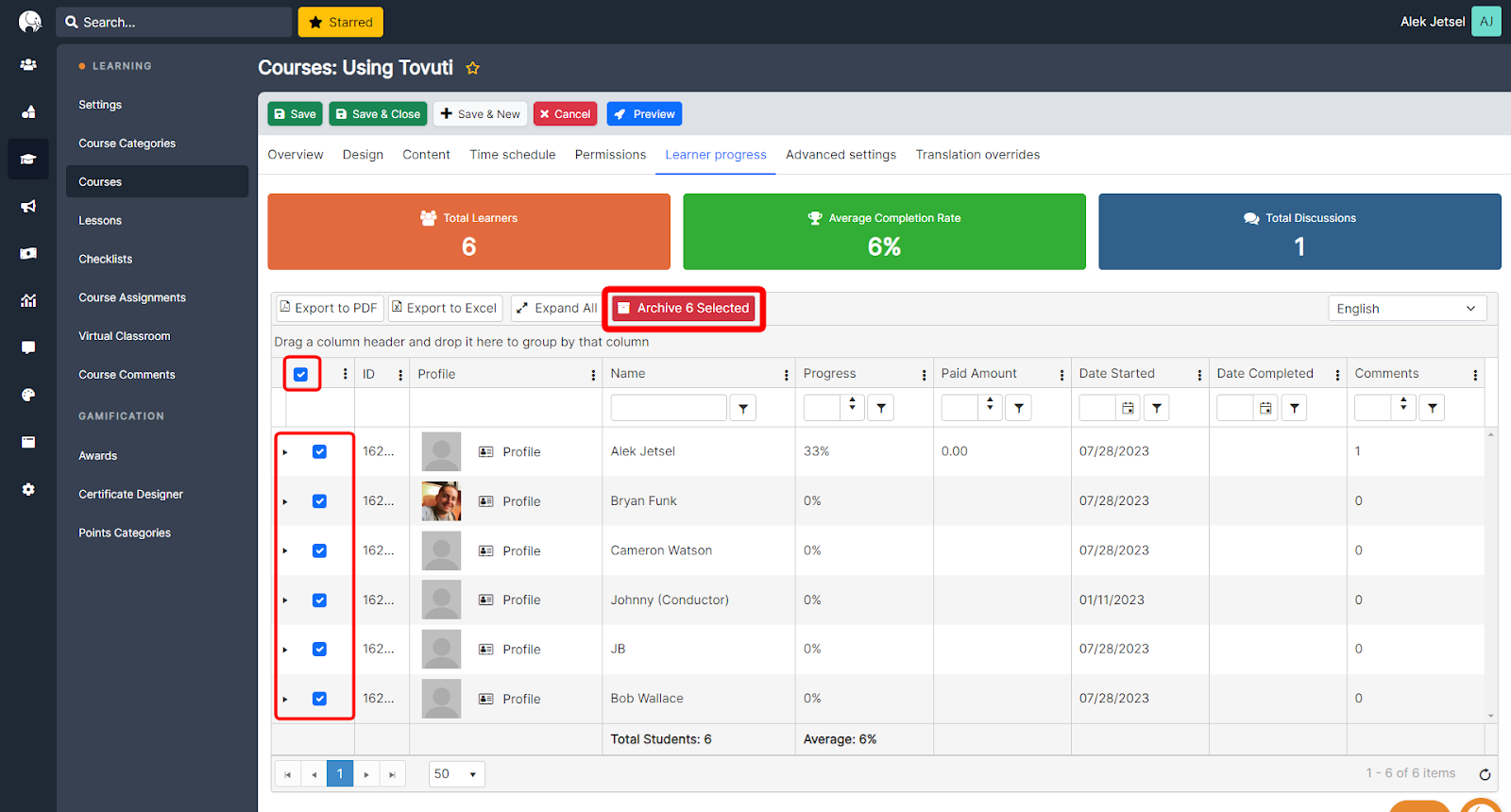This screenshot has width=1511, height=812.
Task: Open the 50 items-per-page dropdown
Action: click(457, 774)
